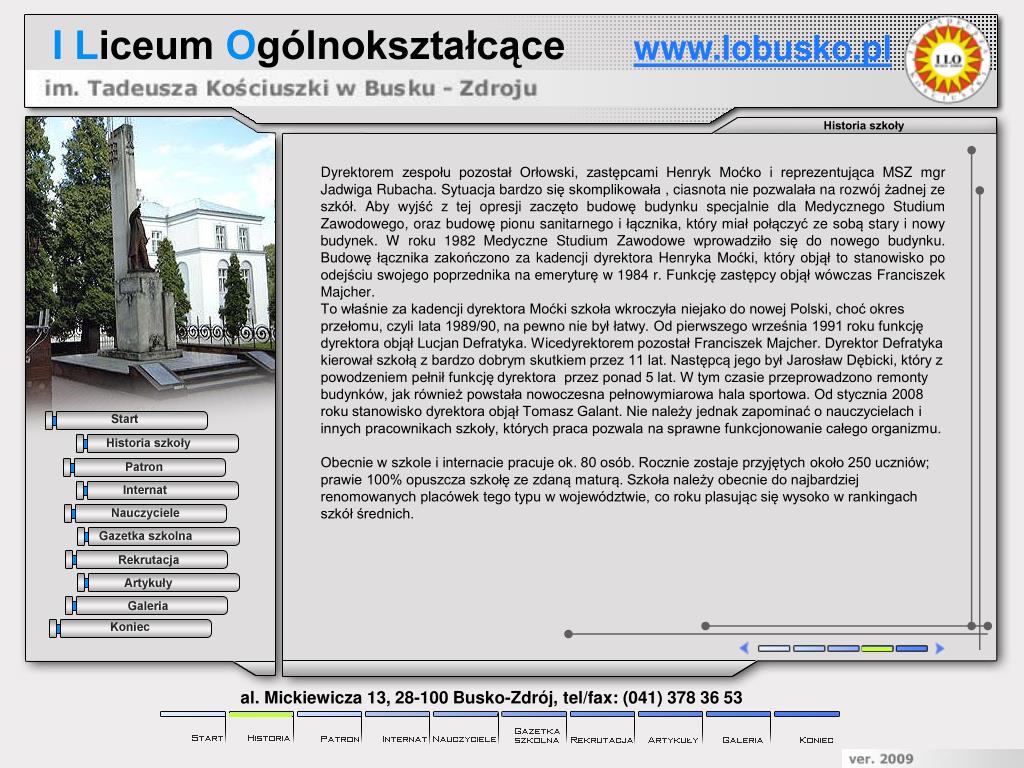
Task: Select Internat tab in bottom navigation
Action: (x=397, y=727)
